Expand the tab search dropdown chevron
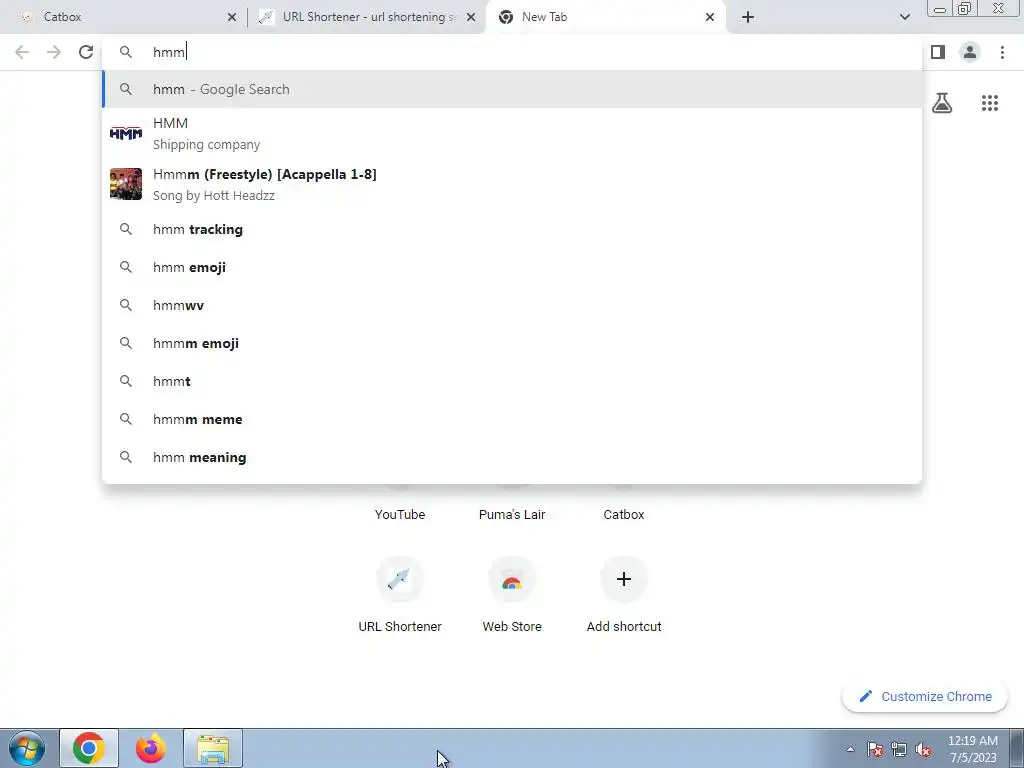1024x768 pixels. (x=904, y=17)
